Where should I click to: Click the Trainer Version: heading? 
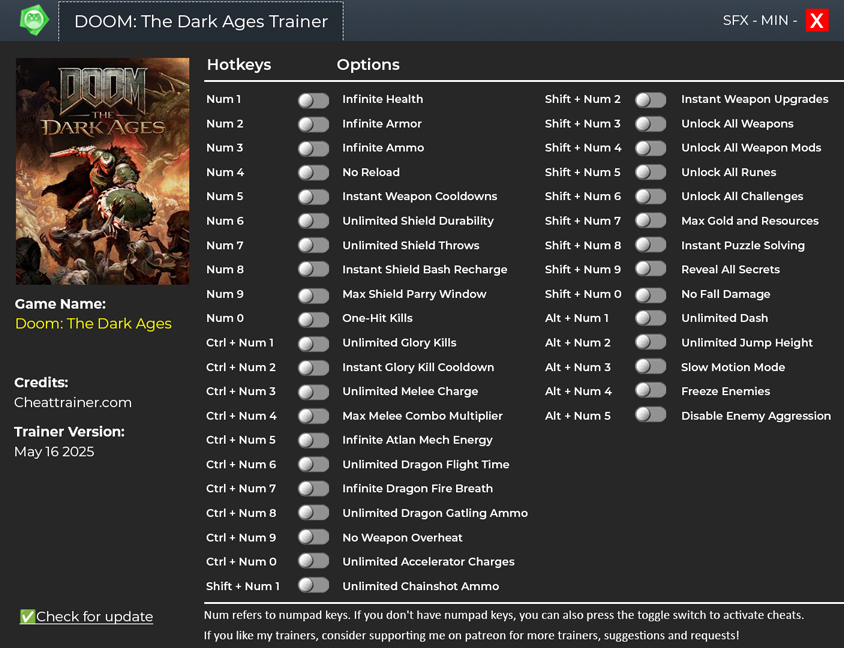click(69, 432)
